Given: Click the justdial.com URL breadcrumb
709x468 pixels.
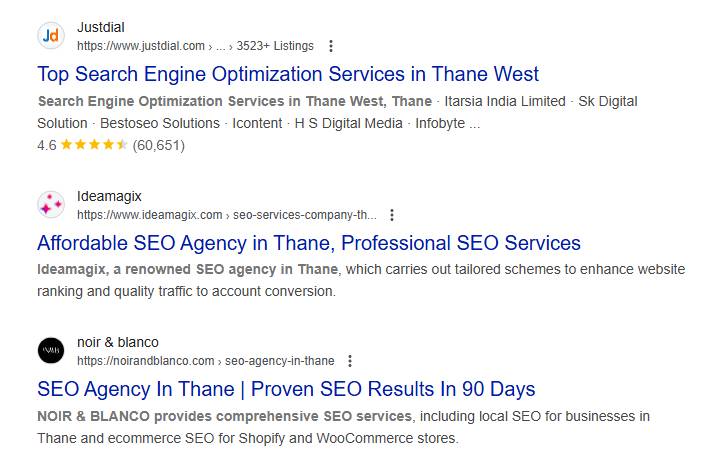Looking at the screenshot, I should (x=141, y=46).
